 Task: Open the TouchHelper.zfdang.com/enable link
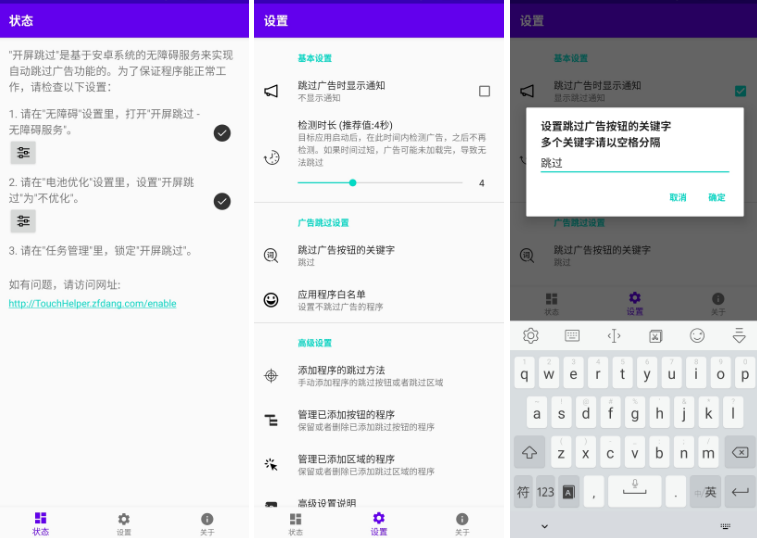tap(92, 303)
